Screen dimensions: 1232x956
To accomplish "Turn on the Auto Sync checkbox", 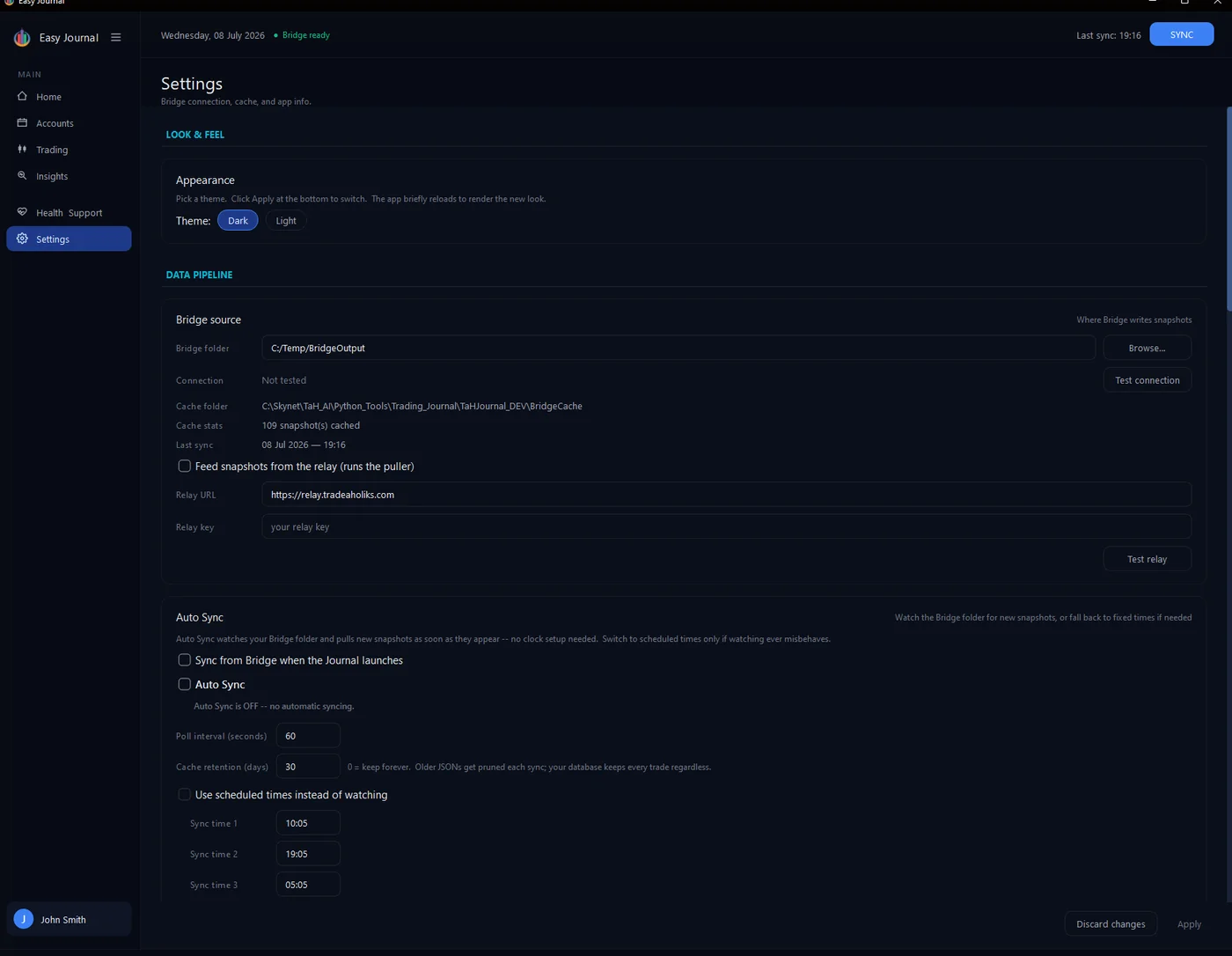I will point(185,684).
